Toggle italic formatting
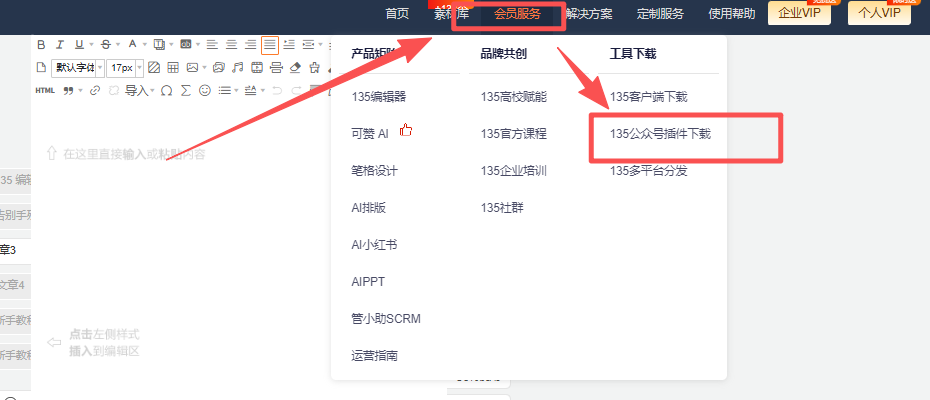The width and height of the screenshot is (930, 400). (60, 45)
